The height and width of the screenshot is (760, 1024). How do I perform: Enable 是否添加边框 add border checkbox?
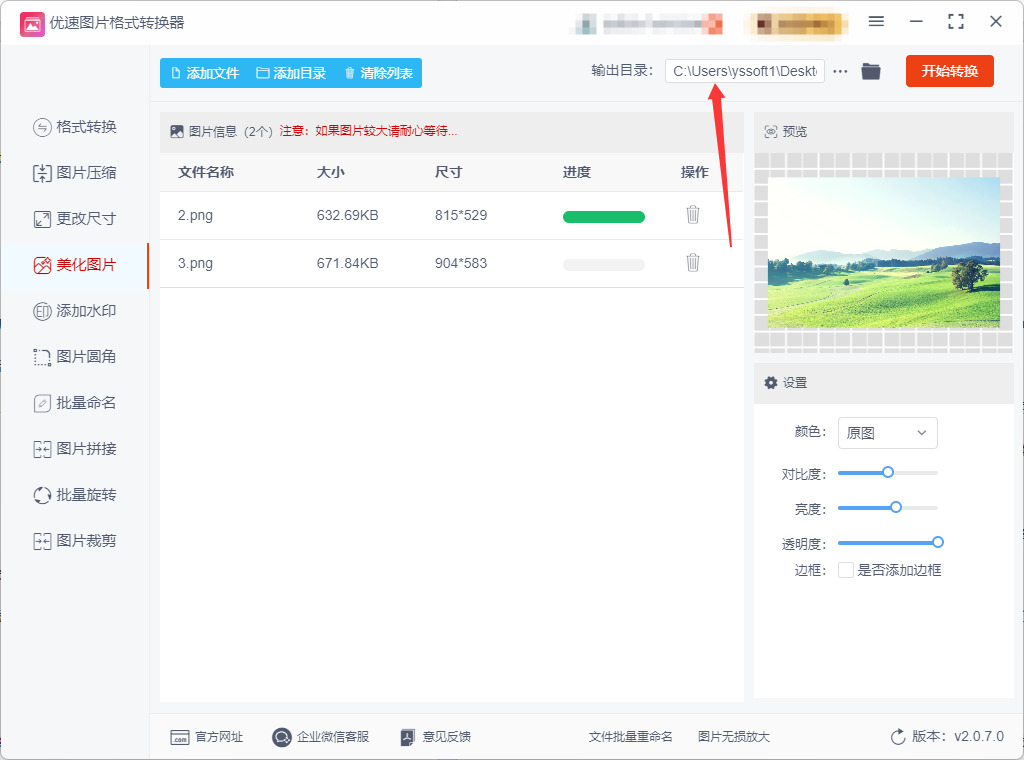pos(846,570)
